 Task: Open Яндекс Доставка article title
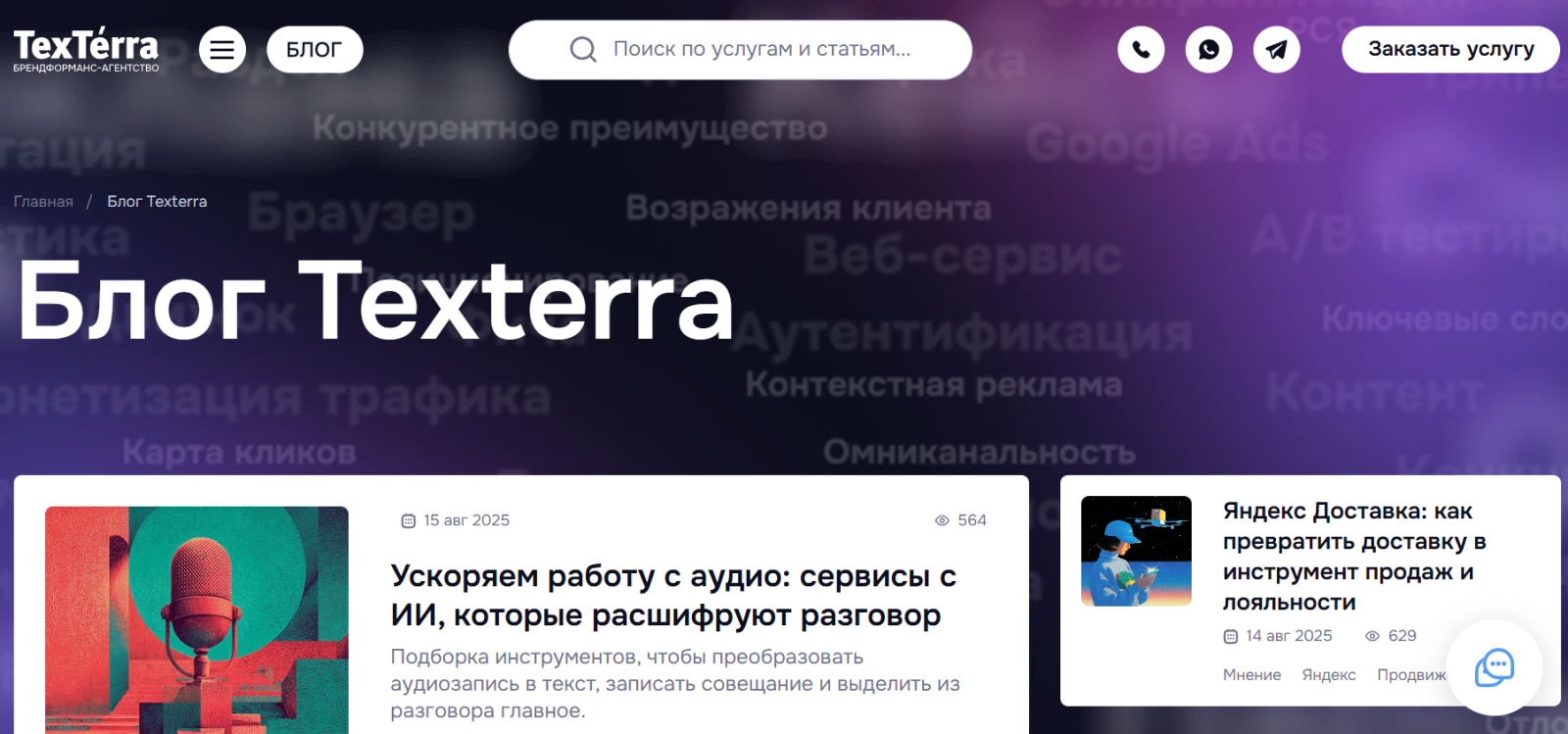1353,557
